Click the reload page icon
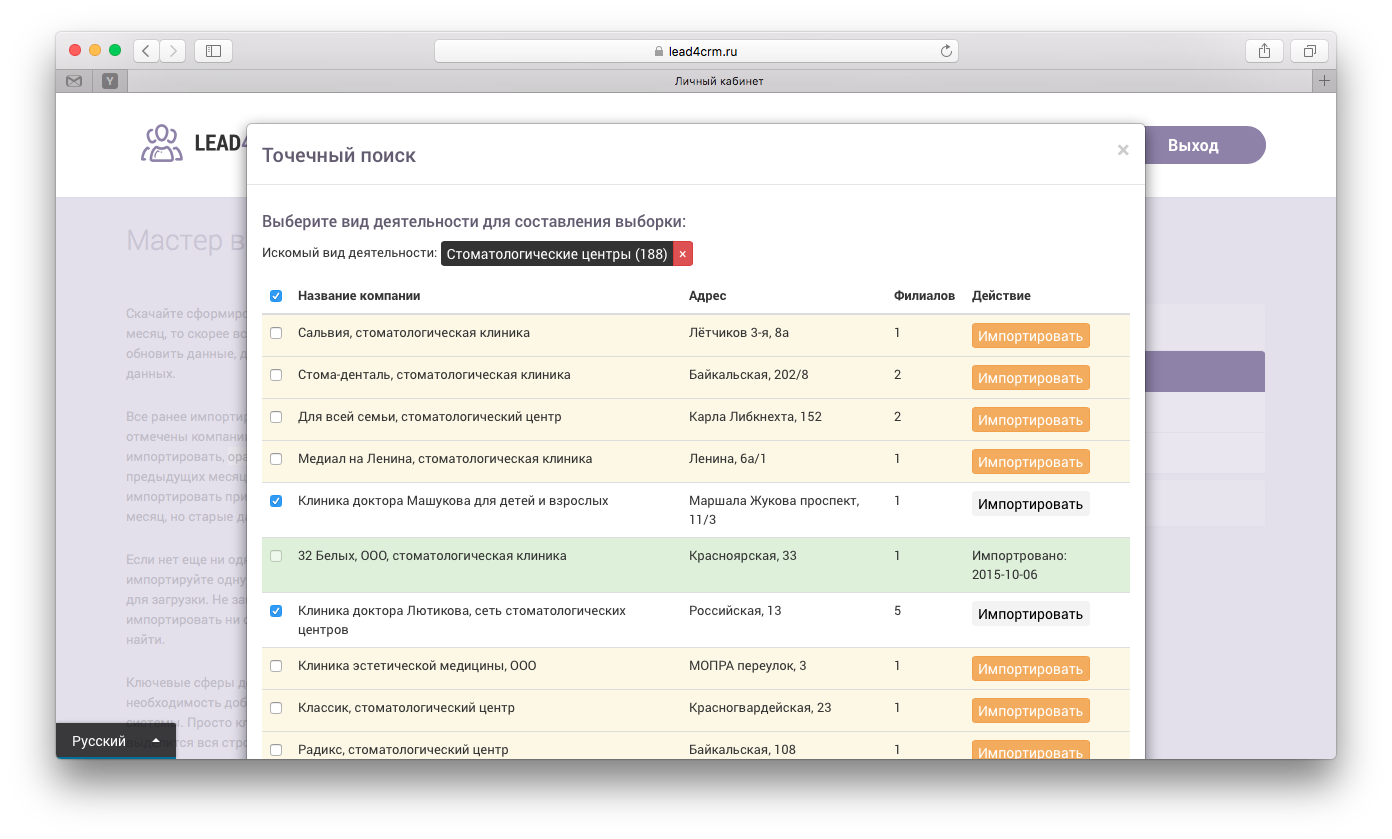Image resolution: width=1392 pixels, height=839 pixels. click(946, 51)
